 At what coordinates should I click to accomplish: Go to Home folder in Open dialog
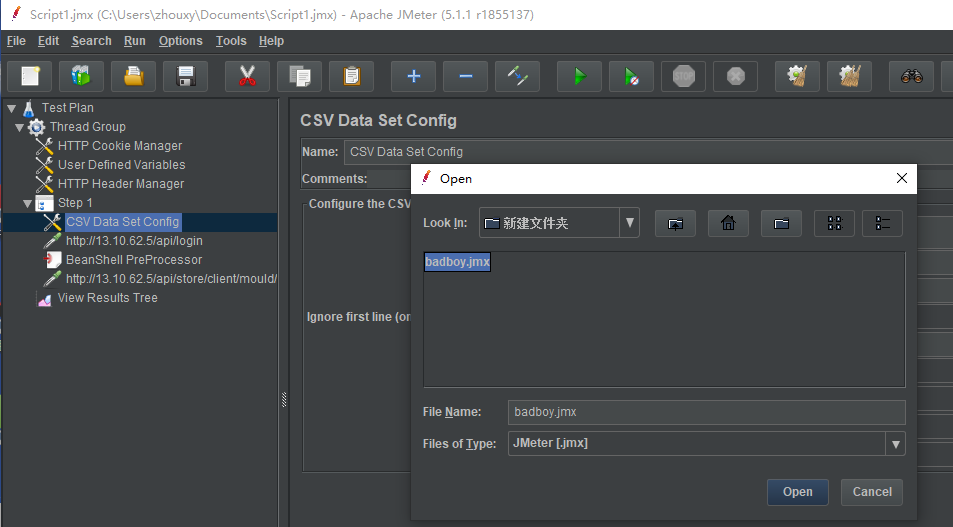coord(728,224)
